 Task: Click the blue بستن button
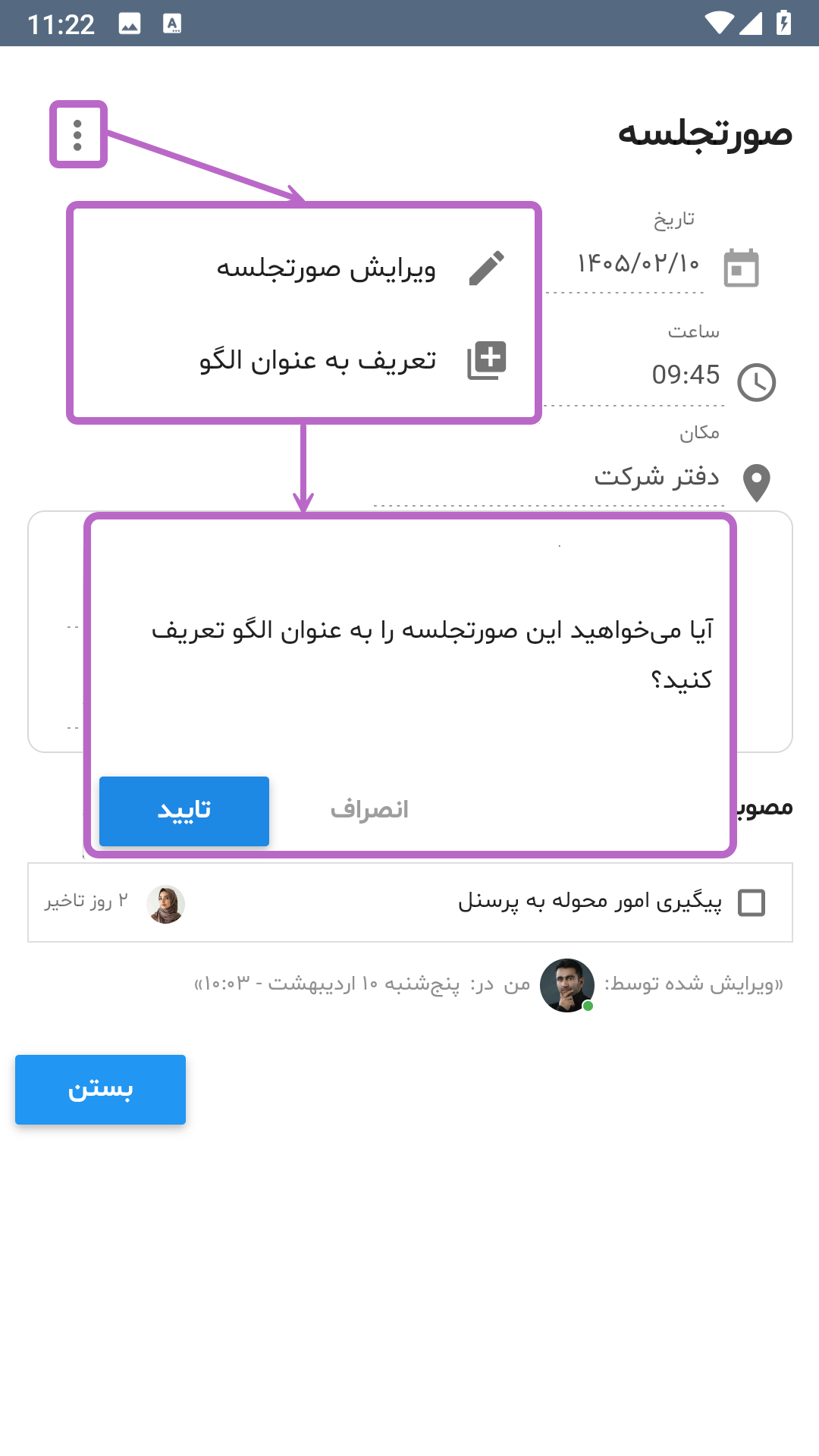[x=100, y=1090]
